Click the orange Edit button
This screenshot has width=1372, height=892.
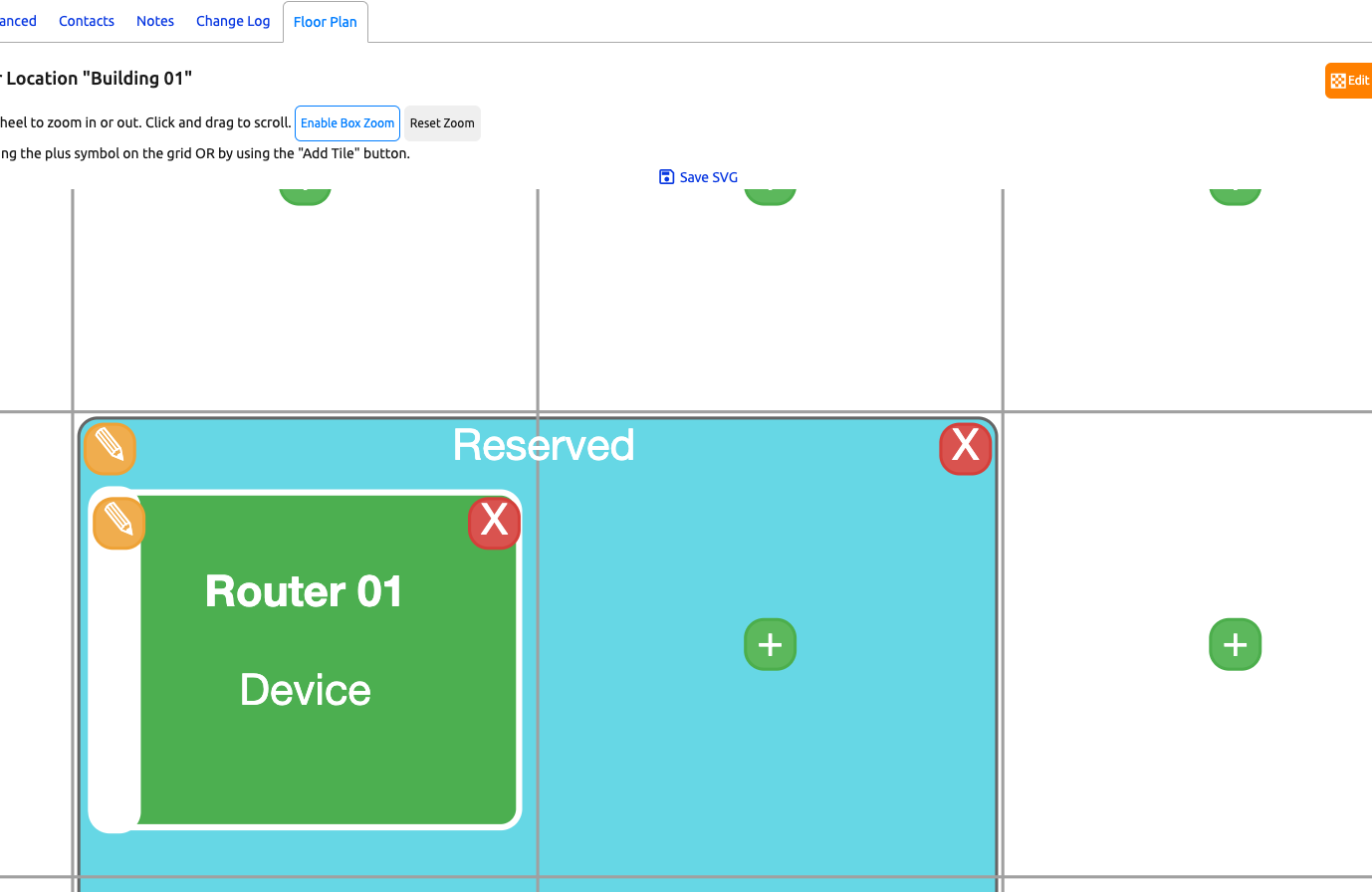(1350, 81)
